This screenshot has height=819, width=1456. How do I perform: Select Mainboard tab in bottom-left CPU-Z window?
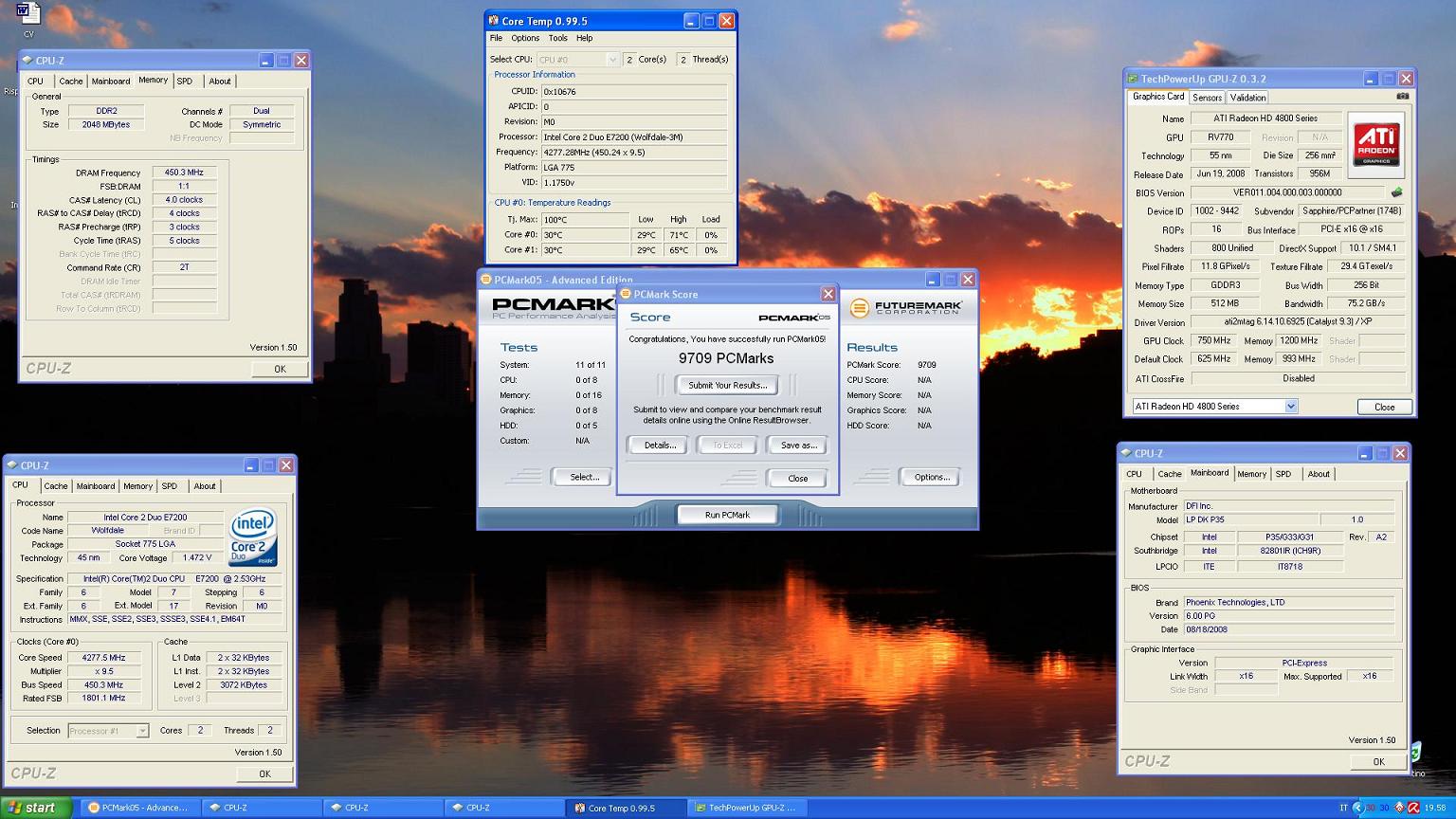(96, 486)
